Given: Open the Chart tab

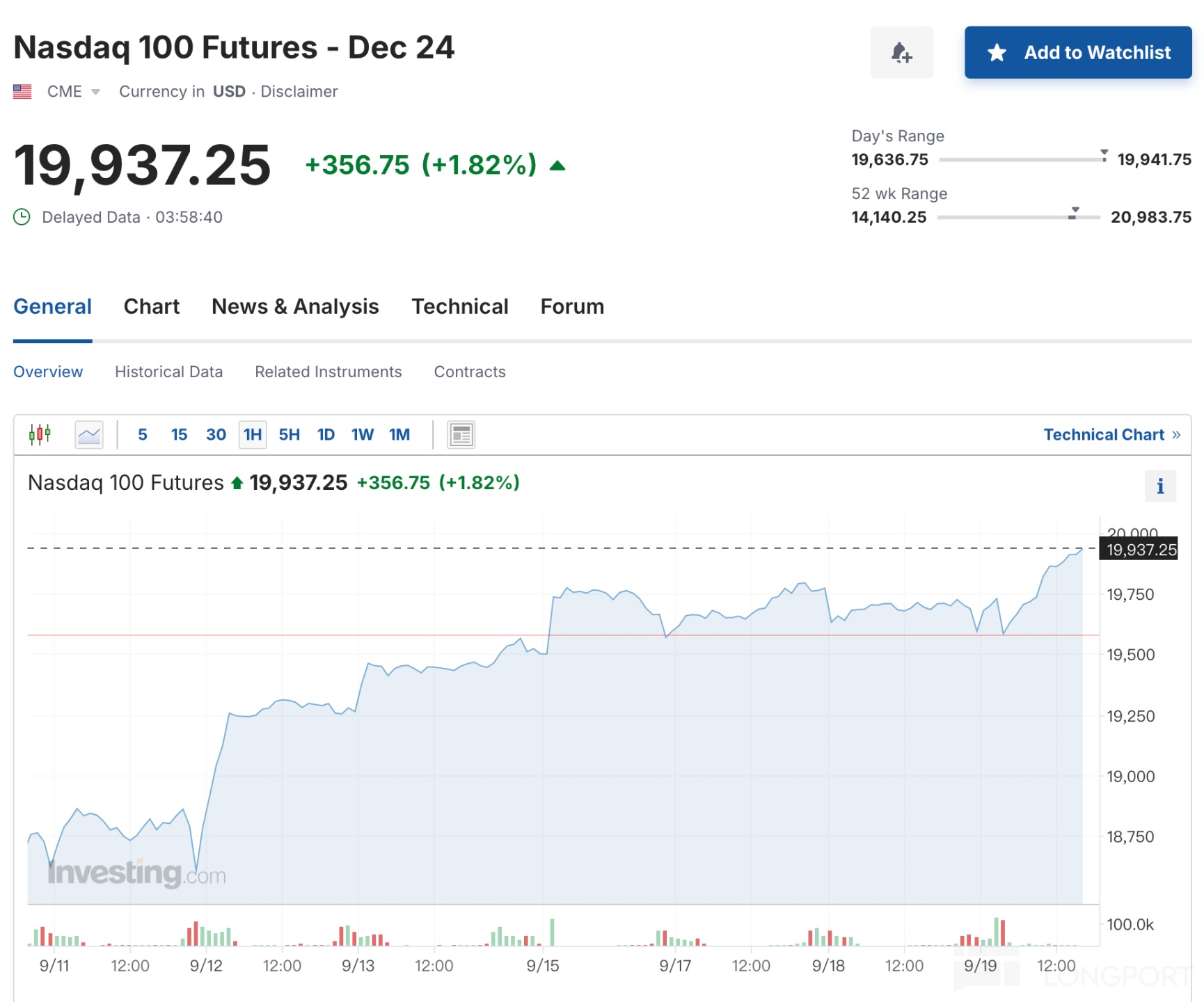Looking at the screenshot, I should [x=151, y=307].
